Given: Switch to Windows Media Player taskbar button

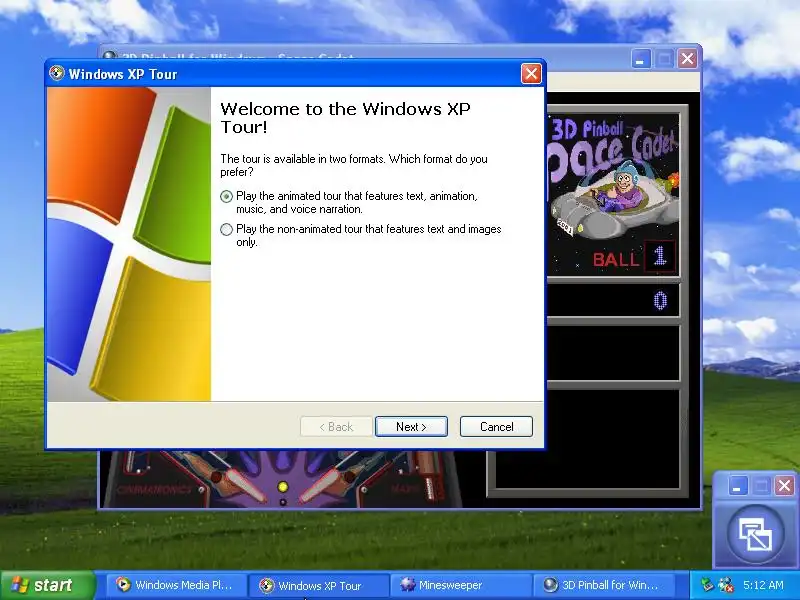Looking at the screenshot, I should (x=177, y=585).
